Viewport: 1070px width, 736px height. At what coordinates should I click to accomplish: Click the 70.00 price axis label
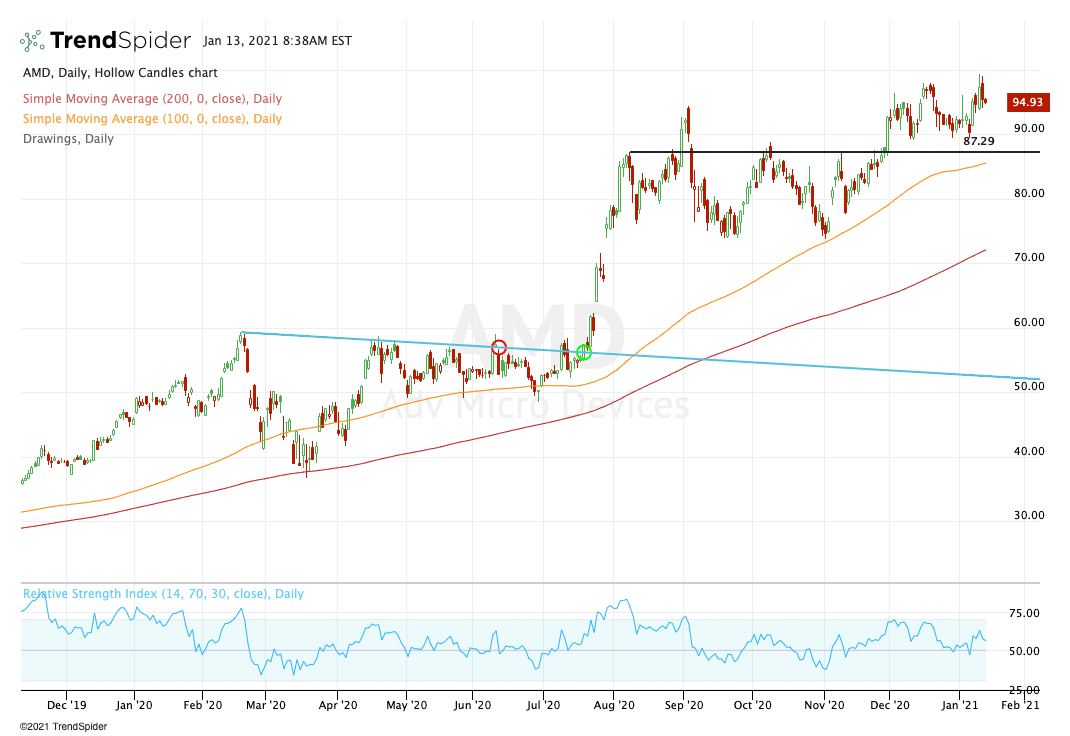[1029, 257]
